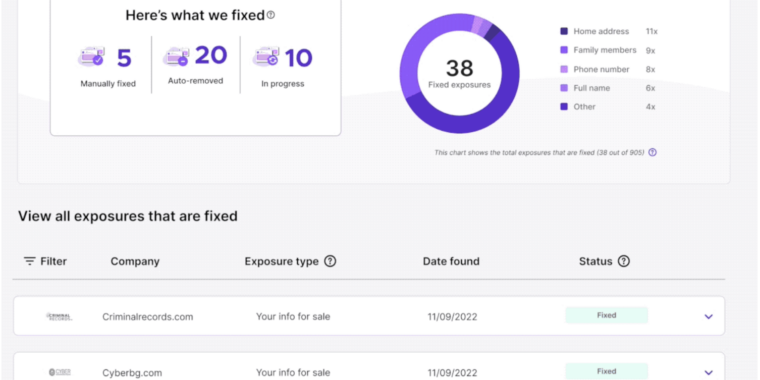The image size is (760, 380).
Task: Click the Exposure type help icon
Action: [330, 261]
